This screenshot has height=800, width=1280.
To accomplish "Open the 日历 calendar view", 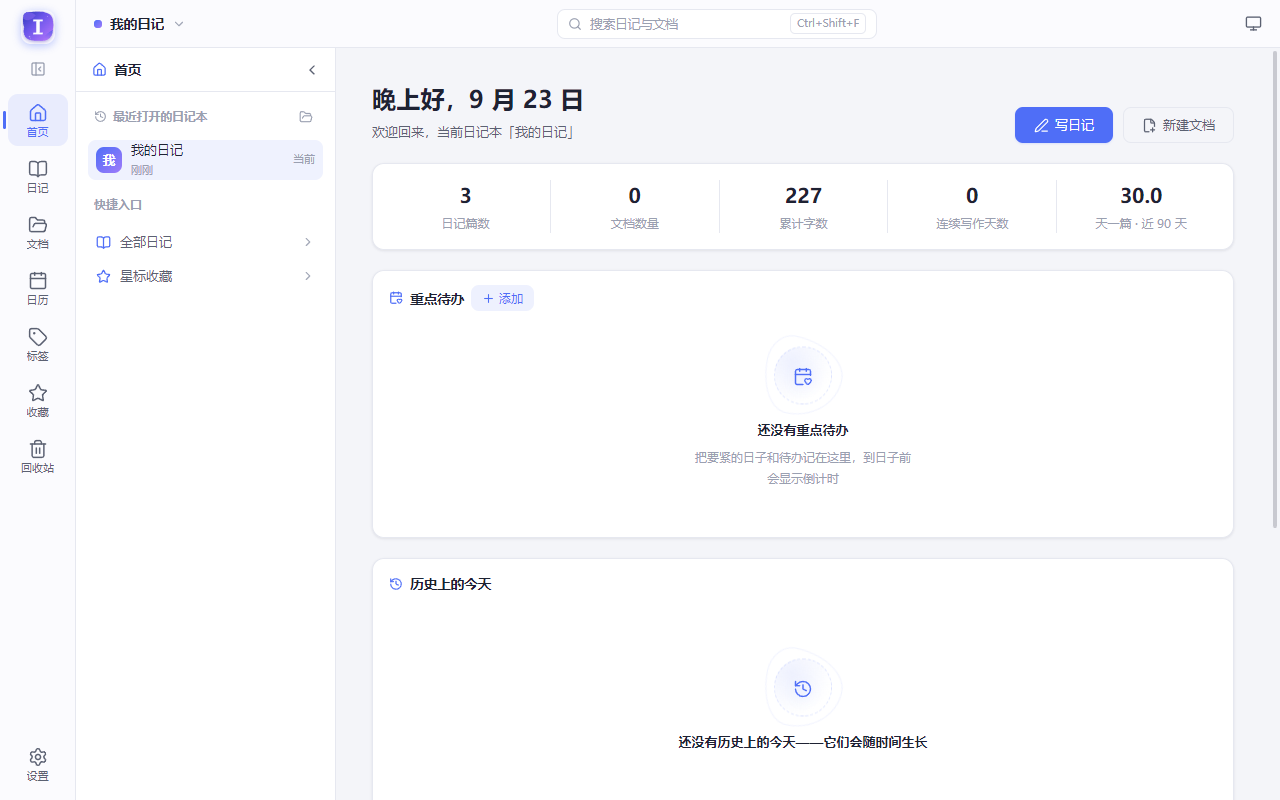I will (x=38, y=288).
